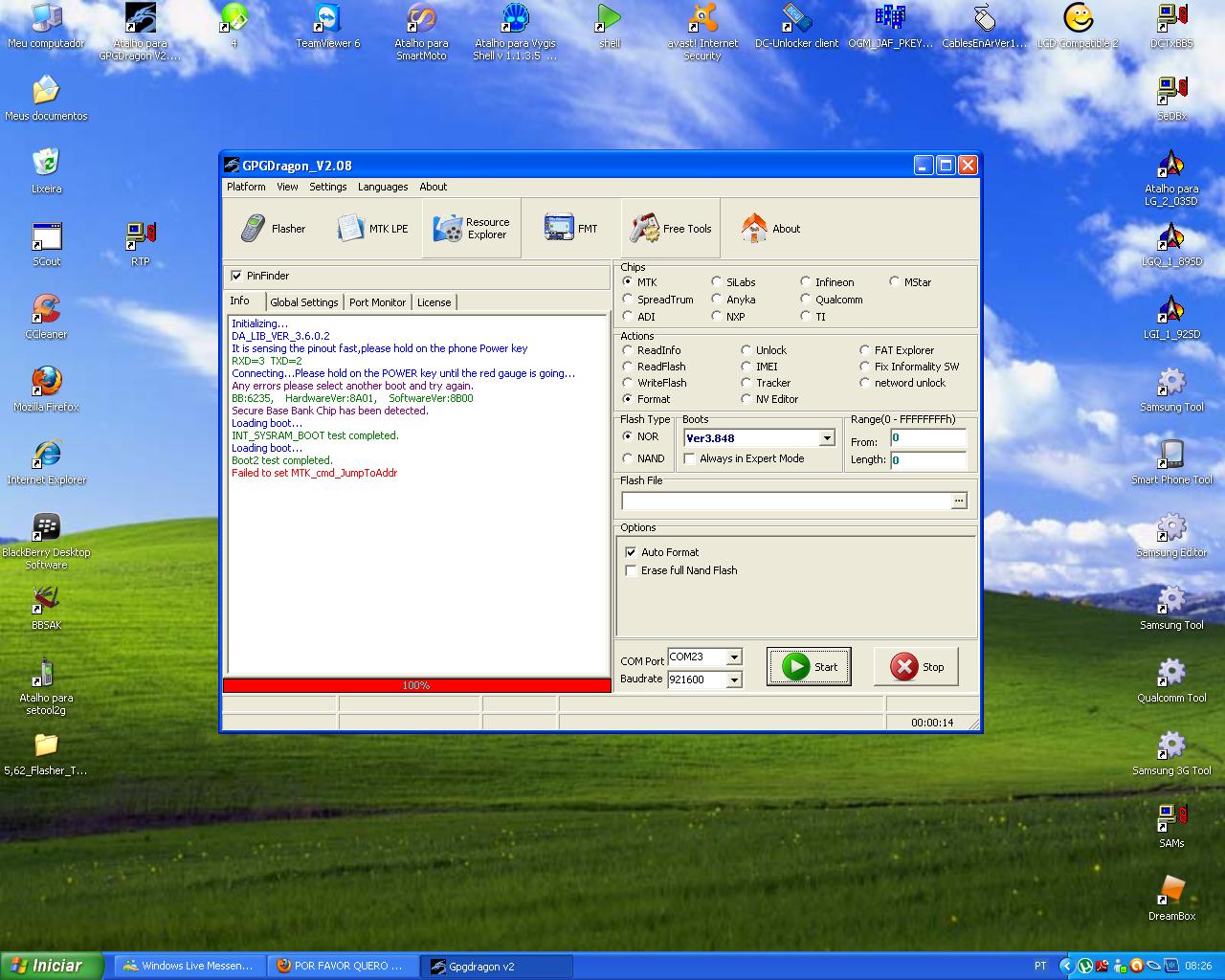Open DC-Unlocker client icon

tap(796, 26)
